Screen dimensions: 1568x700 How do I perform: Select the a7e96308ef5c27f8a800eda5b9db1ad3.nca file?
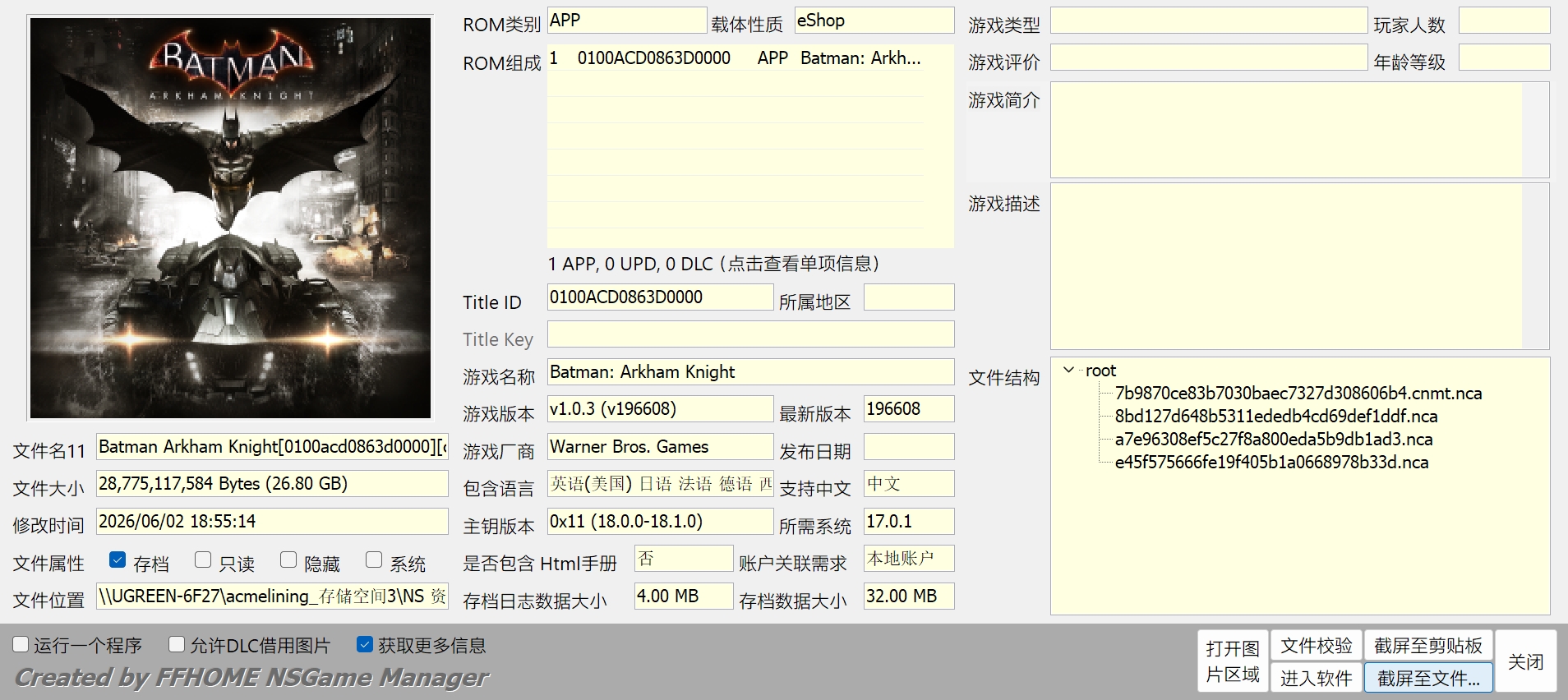(x=1274, y=440)
